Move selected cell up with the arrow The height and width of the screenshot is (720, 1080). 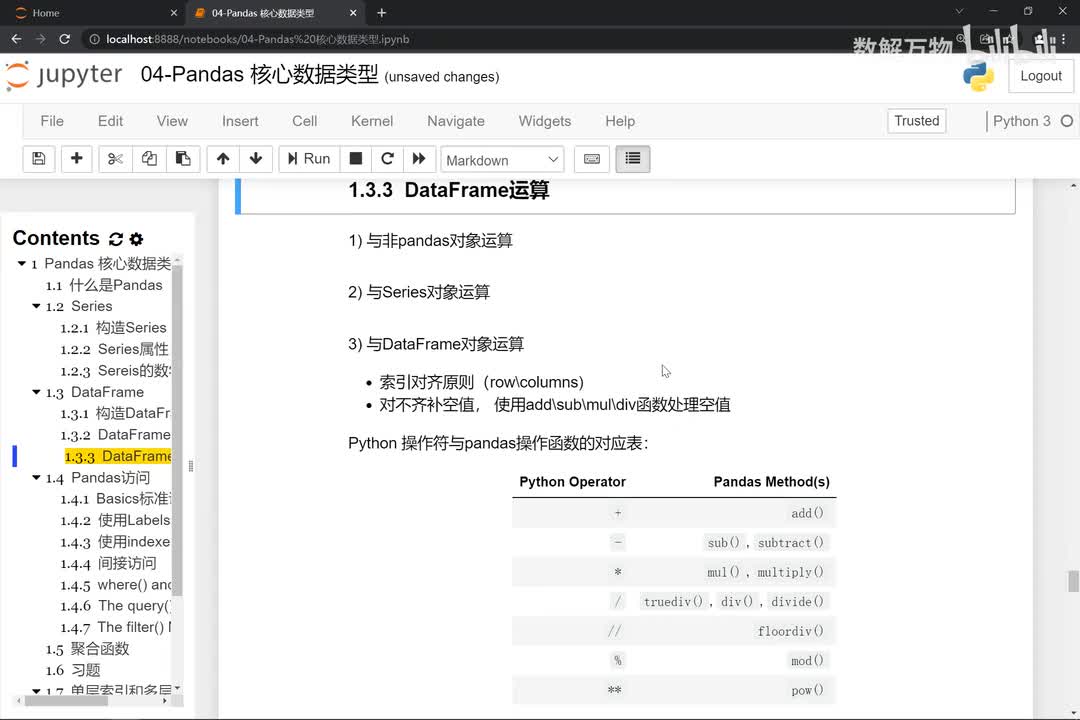[222, 159]
